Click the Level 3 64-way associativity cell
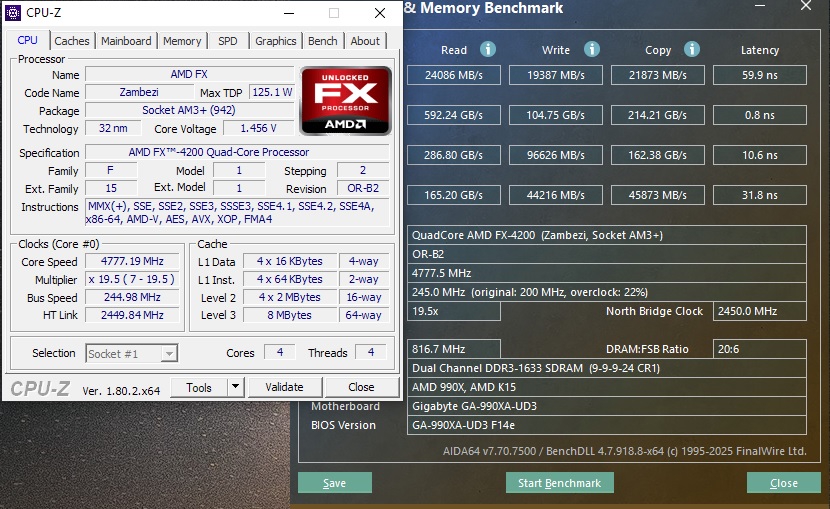Viewport: 830px width, 509px height. (x=364, y=315)
